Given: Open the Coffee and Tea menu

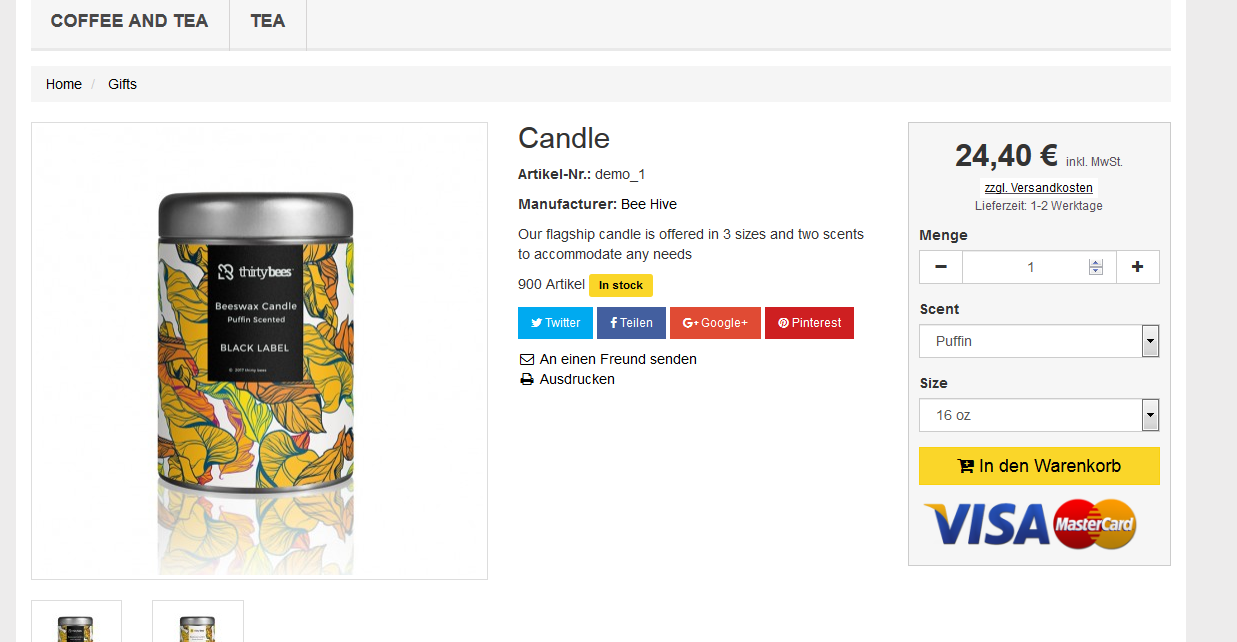Looking at the screenshot, I should click(129, 21).
